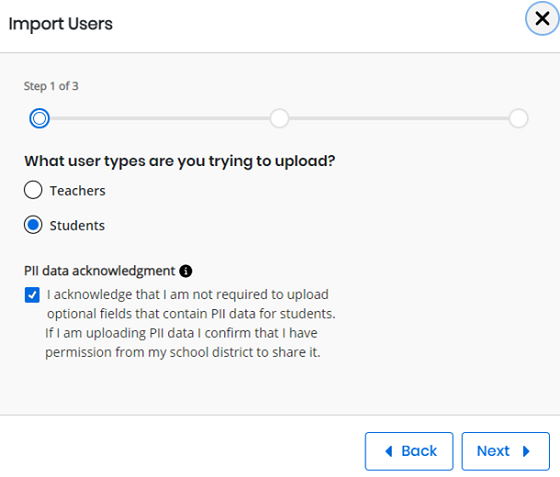
Task: Select the Teachers radio button
Action: [33, 190]
